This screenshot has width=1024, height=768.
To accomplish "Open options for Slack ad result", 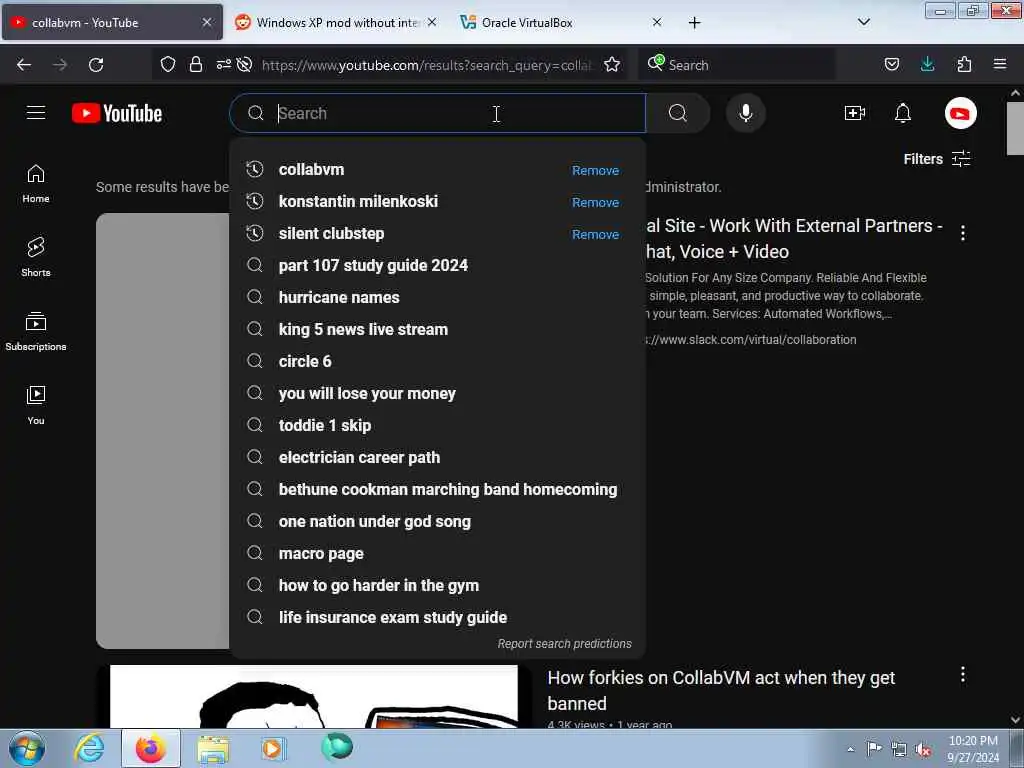I will 963,233.
